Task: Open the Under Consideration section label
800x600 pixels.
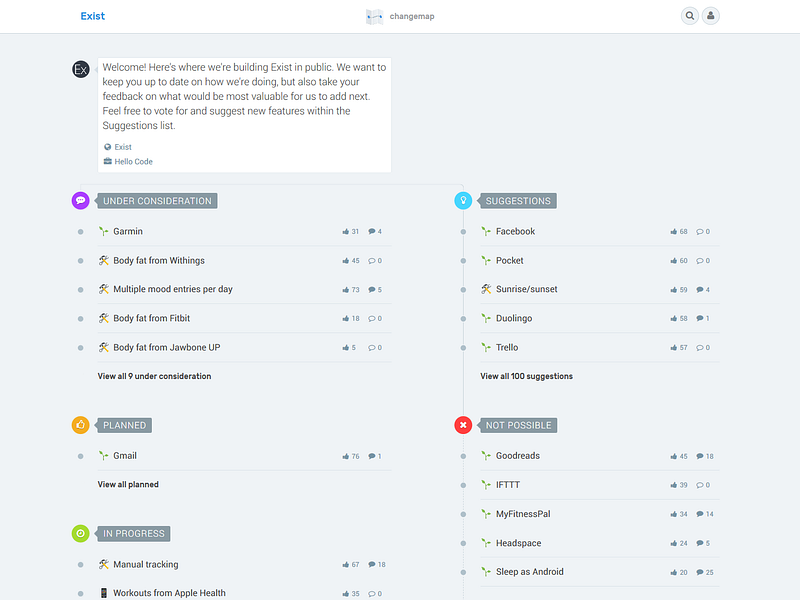Action: (x=157, y=201)
